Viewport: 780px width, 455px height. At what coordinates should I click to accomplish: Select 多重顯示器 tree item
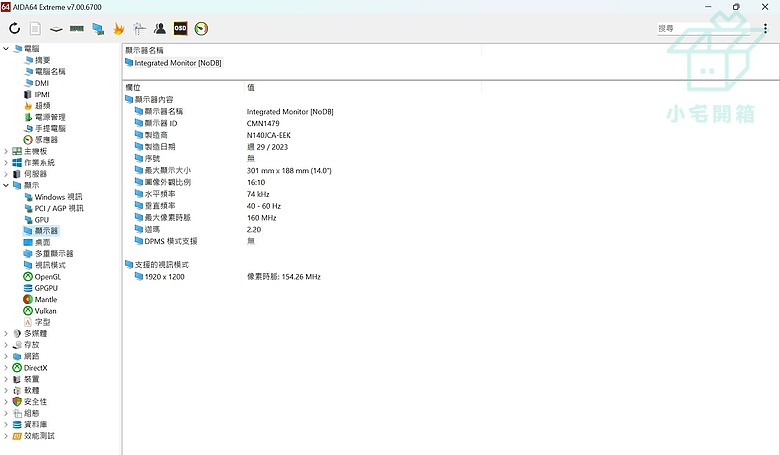point(48,254)
